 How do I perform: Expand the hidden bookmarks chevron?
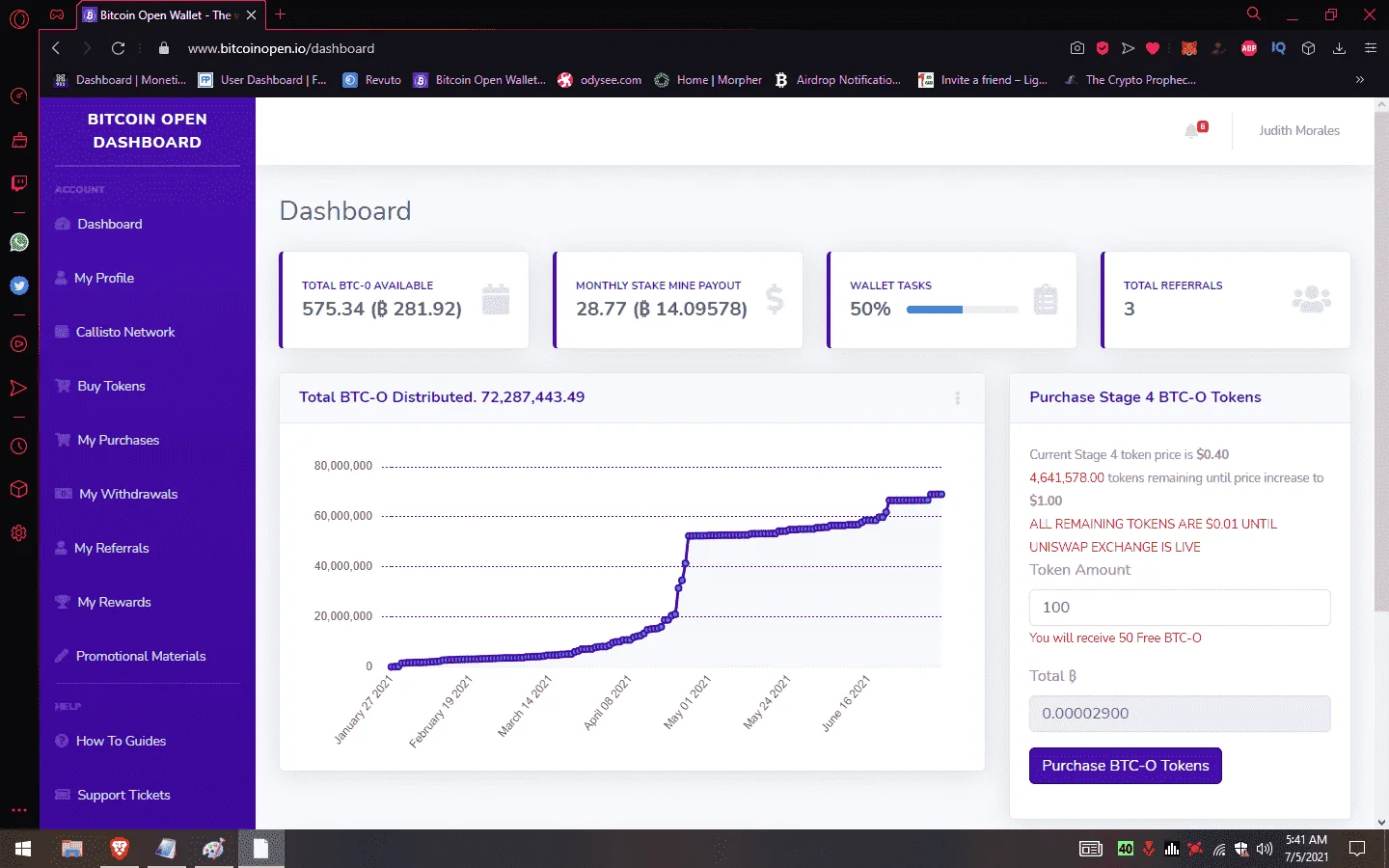tap(1360, 80)
